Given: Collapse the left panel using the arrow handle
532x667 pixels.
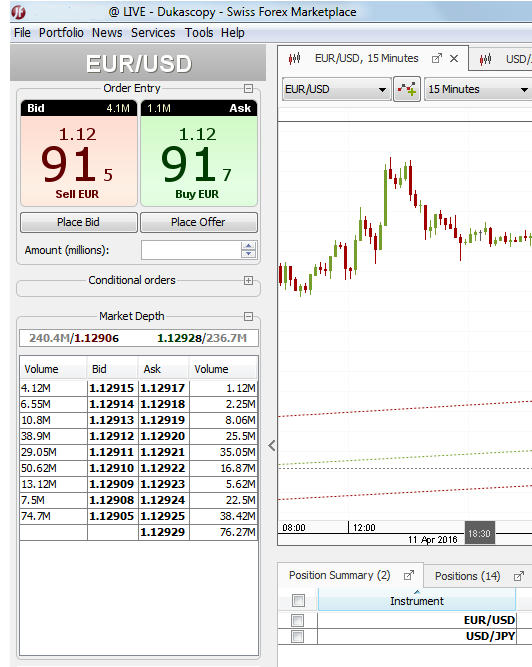Looking at the screenshot, I should tap(272, 445).
